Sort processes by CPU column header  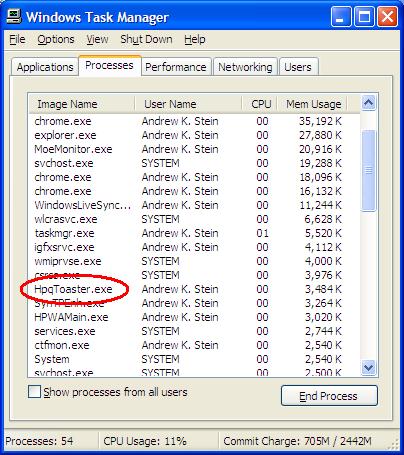tap(260, 104)
